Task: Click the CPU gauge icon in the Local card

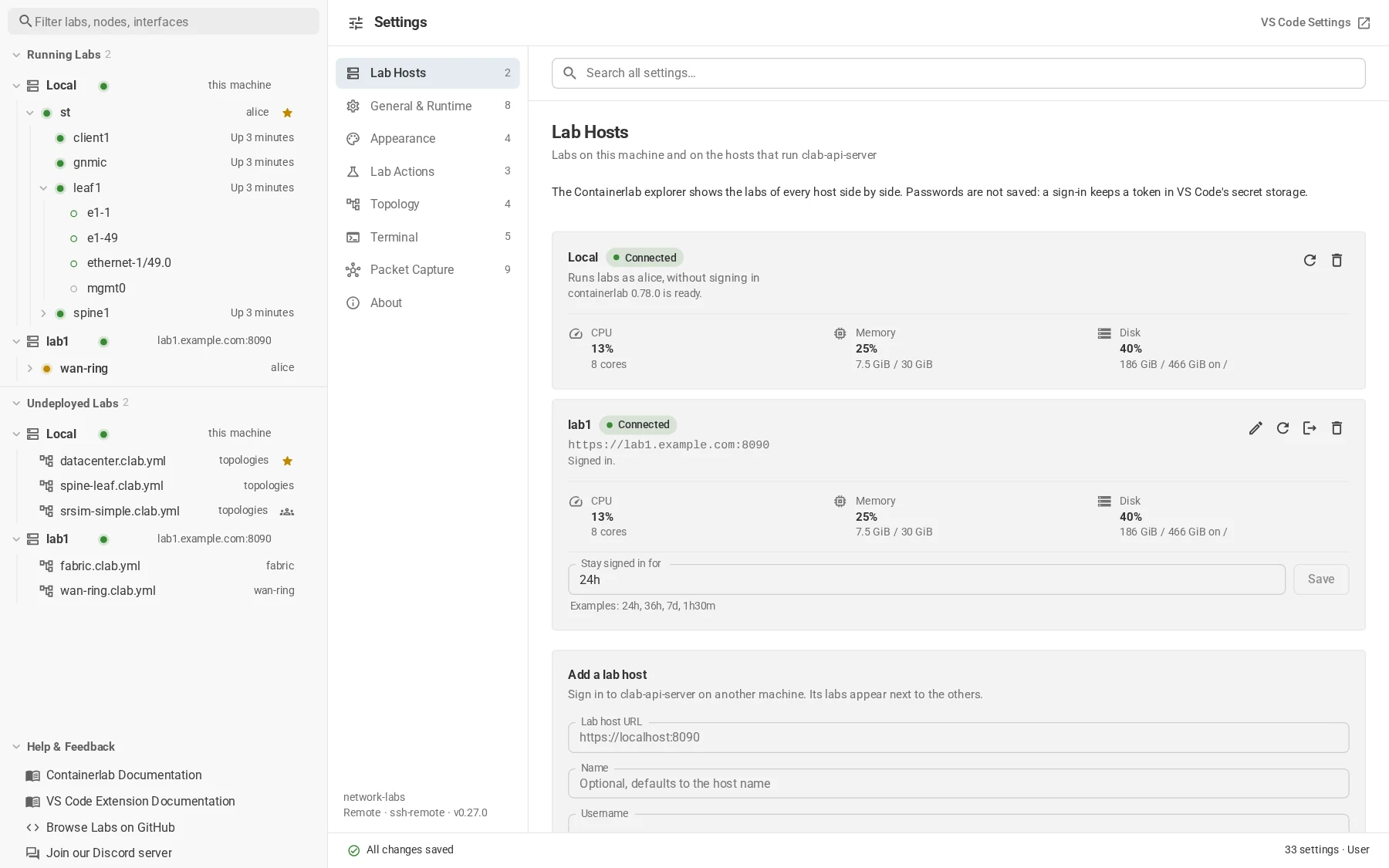Action: (x=576, y=334)
